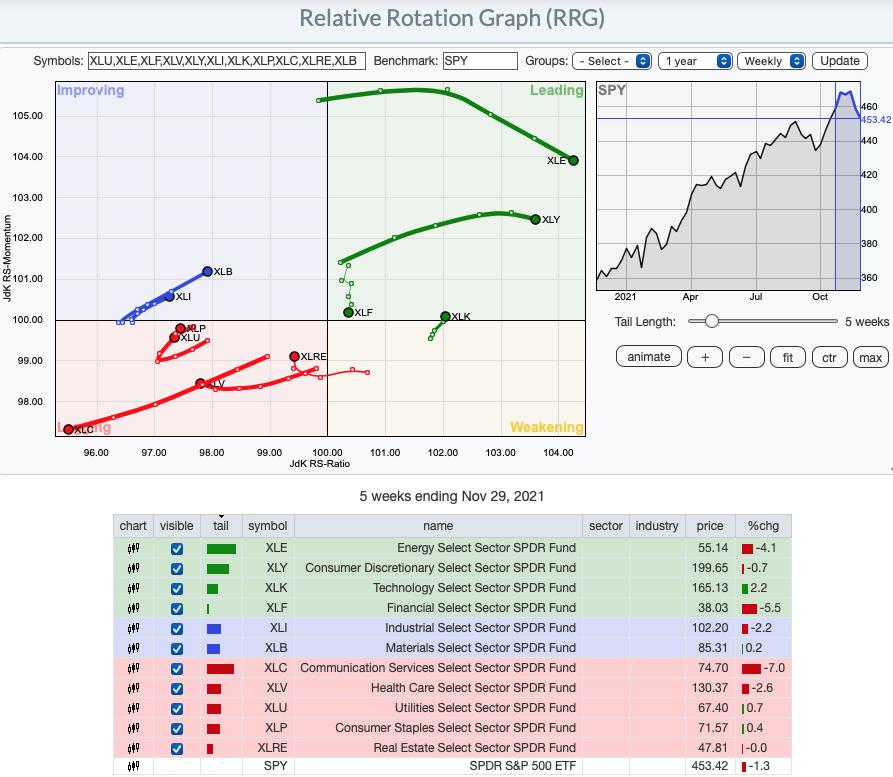The width and height of the screenshot is (893, 777).
Task: Click the sector column header
Action: 605,526
